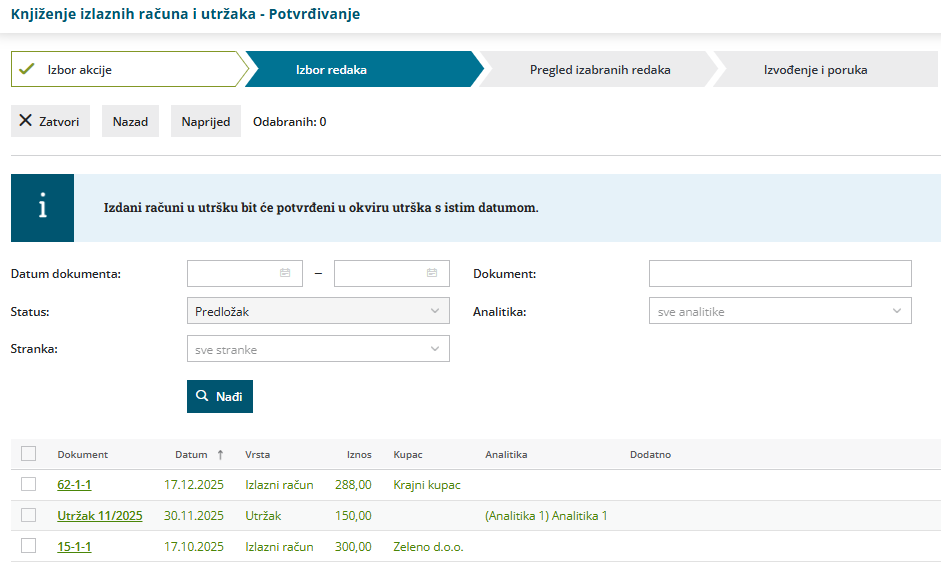Screen dimensions: 941x568
Task: Open document link 15-1-1
Action: point(74,546)
